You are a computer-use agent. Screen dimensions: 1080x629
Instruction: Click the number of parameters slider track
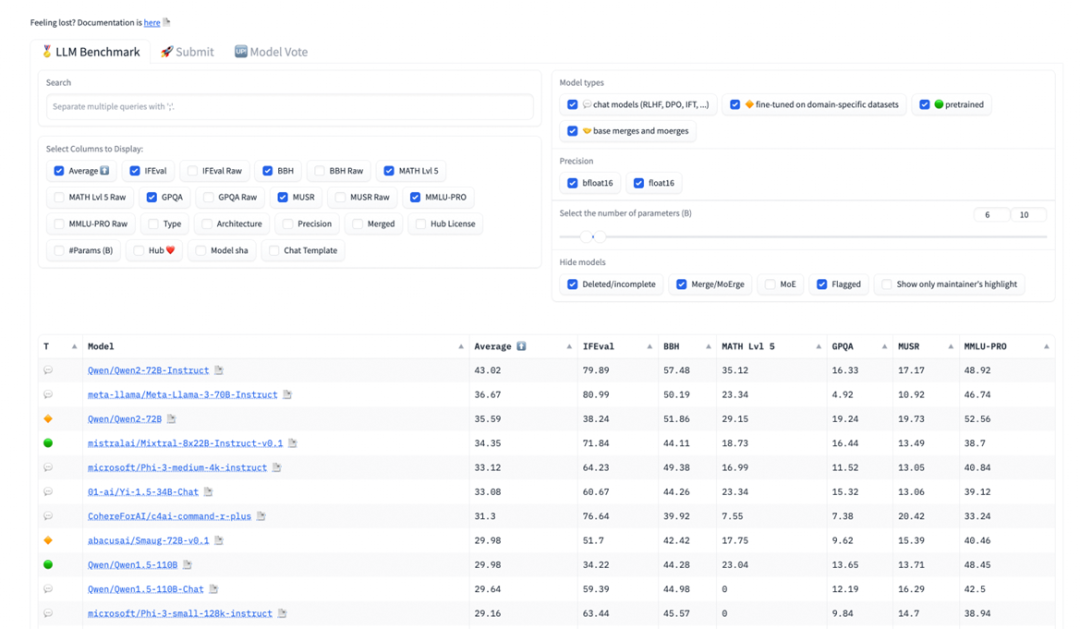tap(803, 236)
